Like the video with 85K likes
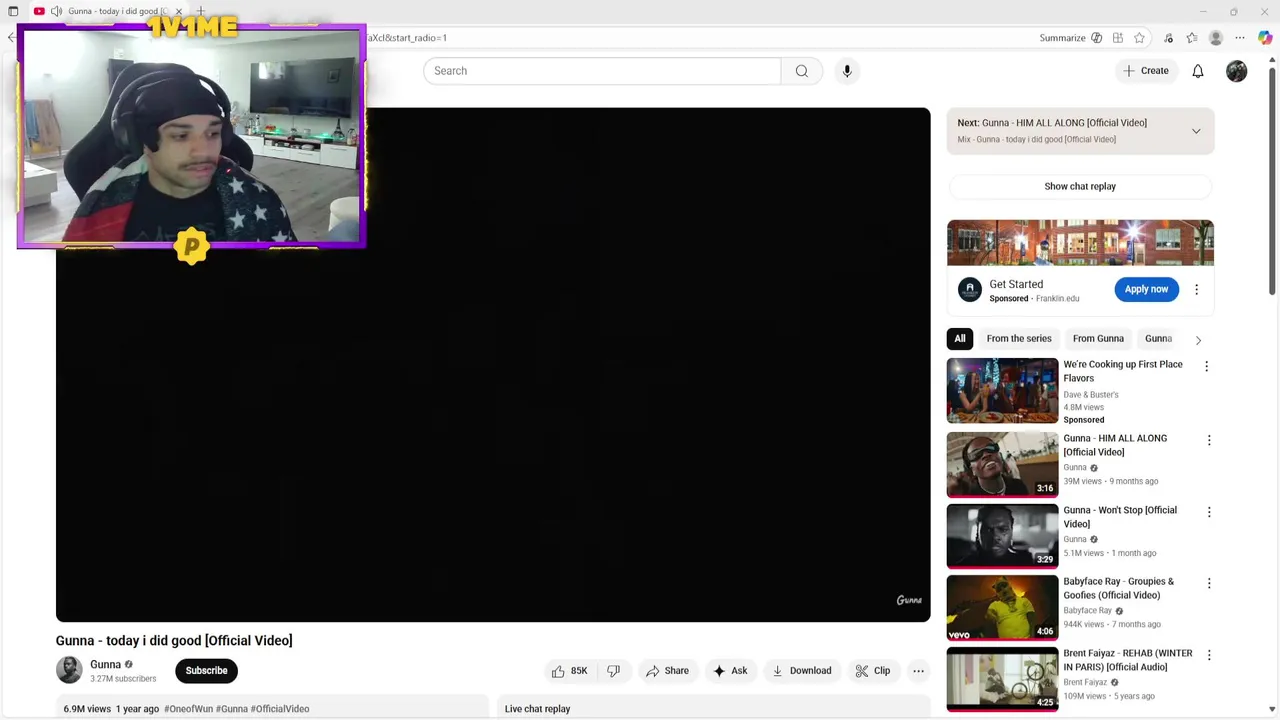The height and width of the screenshot is (720, 1280). [x=569, y=671]
